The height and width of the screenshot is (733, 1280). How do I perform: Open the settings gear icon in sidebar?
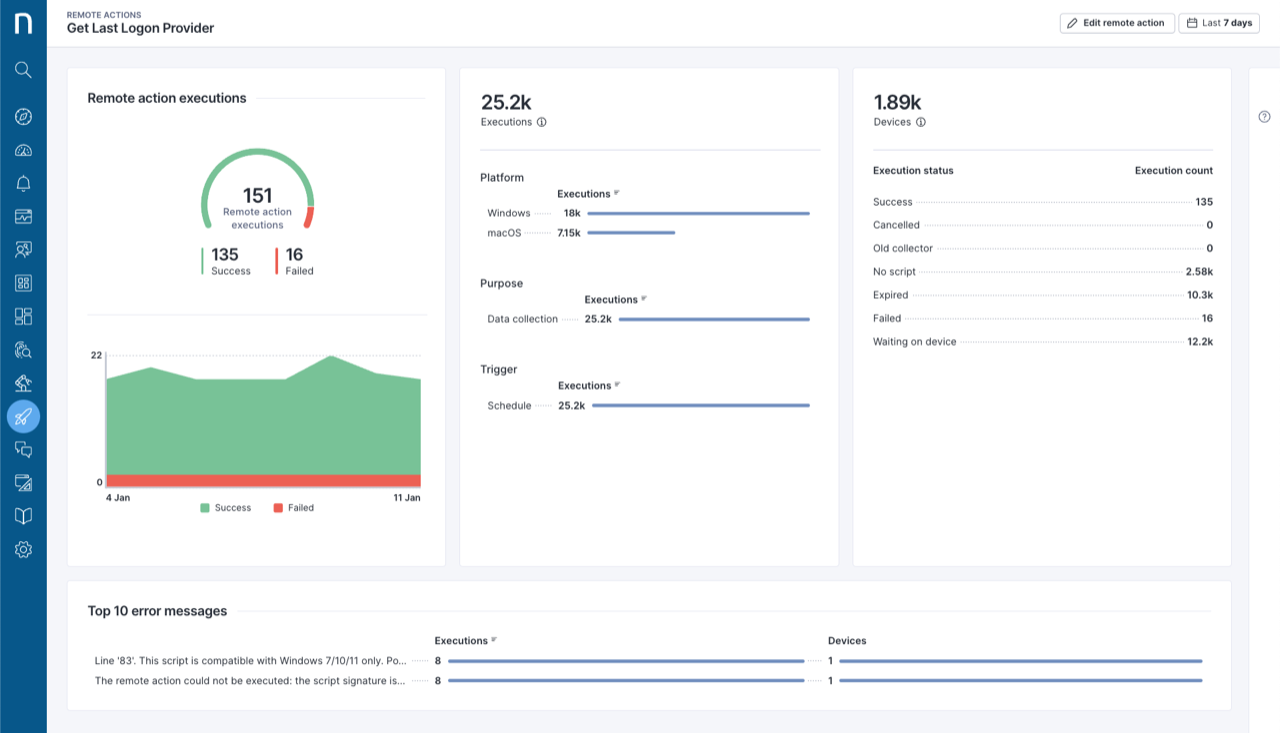(x=23, y=549)
